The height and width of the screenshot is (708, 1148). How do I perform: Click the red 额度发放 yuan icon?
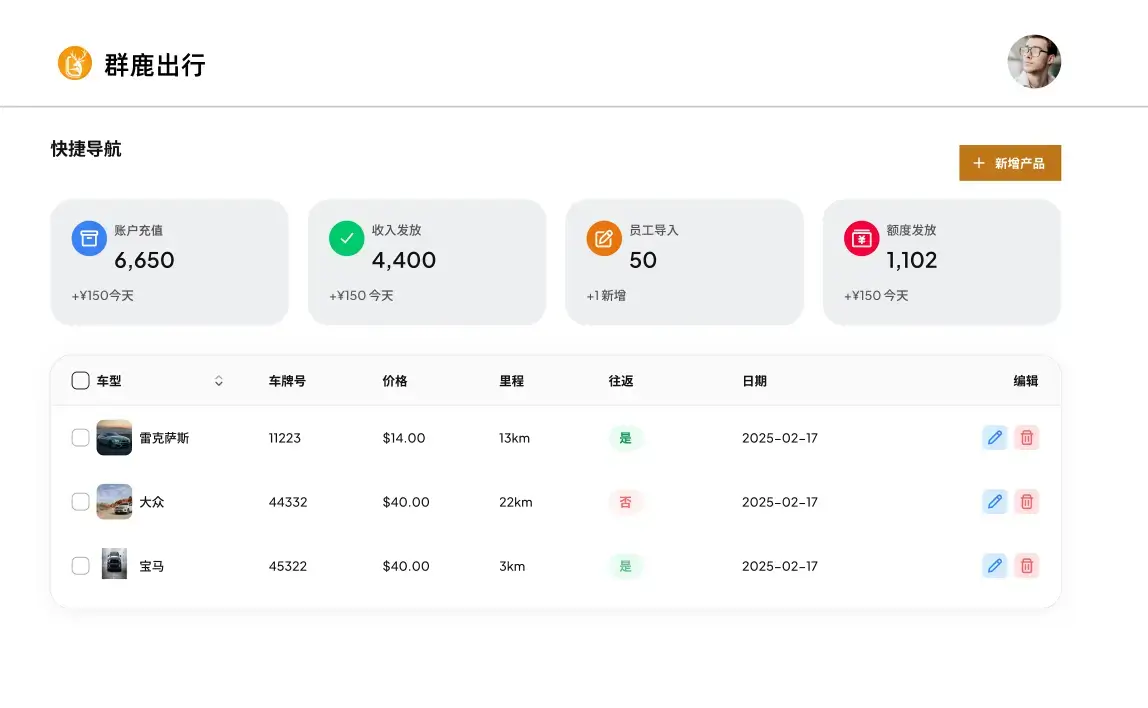tap(861, 239)
